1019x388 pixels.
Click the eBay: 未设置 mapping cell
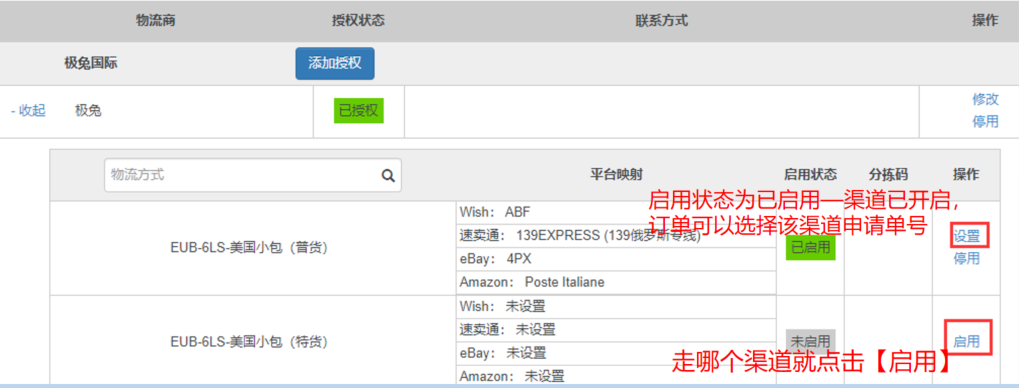(617, 353)
